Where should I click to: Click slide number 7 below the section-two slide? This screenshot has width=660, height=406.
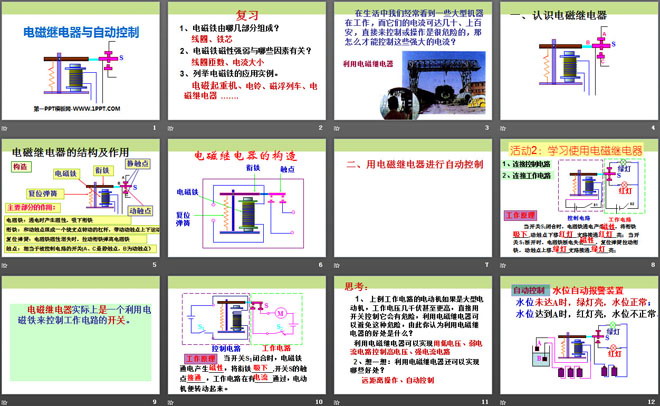click(x=487, y=265)
